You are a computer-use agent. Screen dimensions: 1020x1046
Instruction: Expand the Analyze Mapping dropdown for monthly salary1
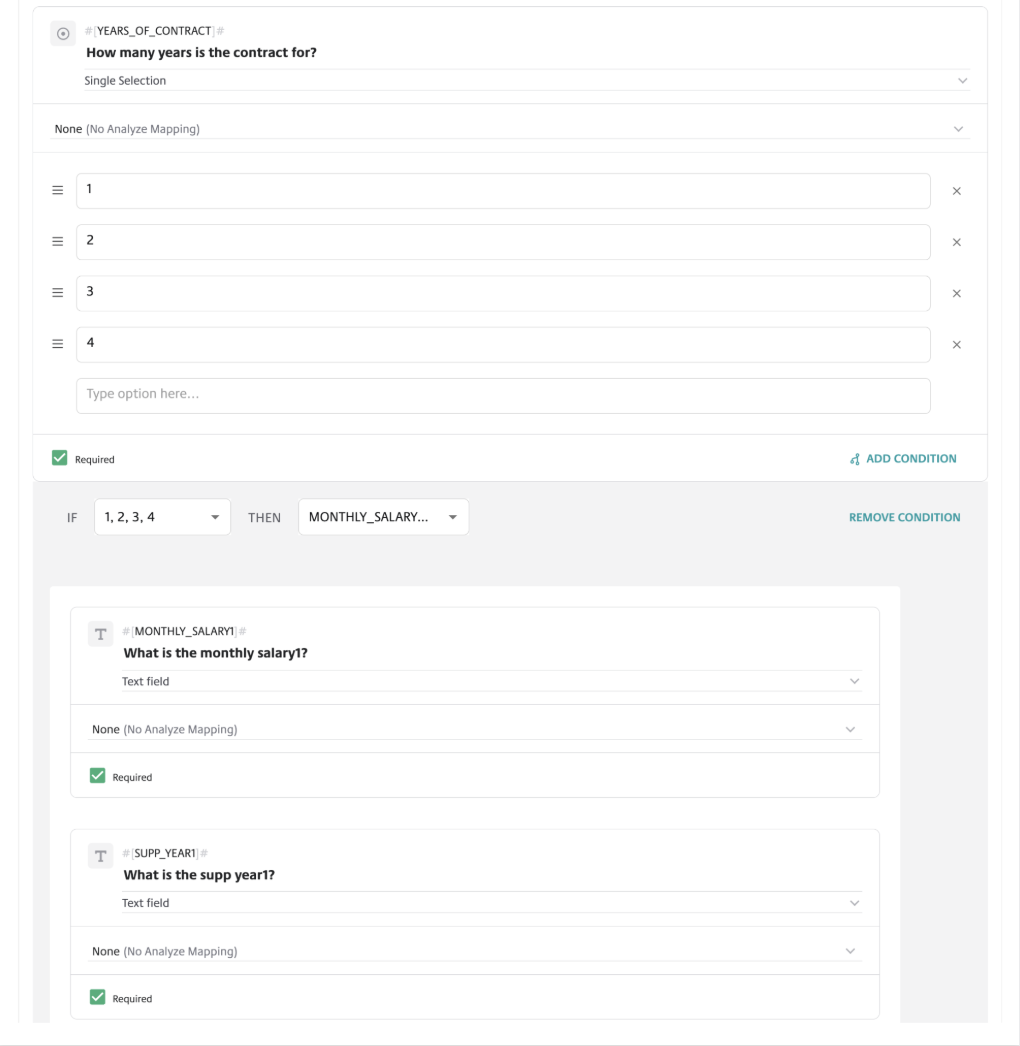pos(475,730)
